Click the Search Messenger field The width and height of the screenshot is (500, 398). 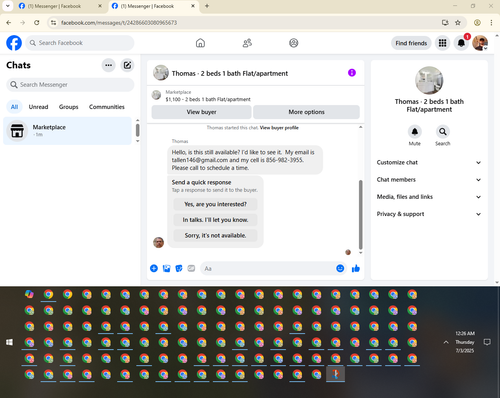70,85
